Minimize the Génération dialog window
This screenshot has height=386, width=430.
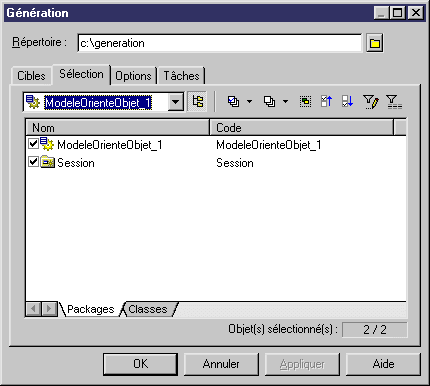coord(381,13)
